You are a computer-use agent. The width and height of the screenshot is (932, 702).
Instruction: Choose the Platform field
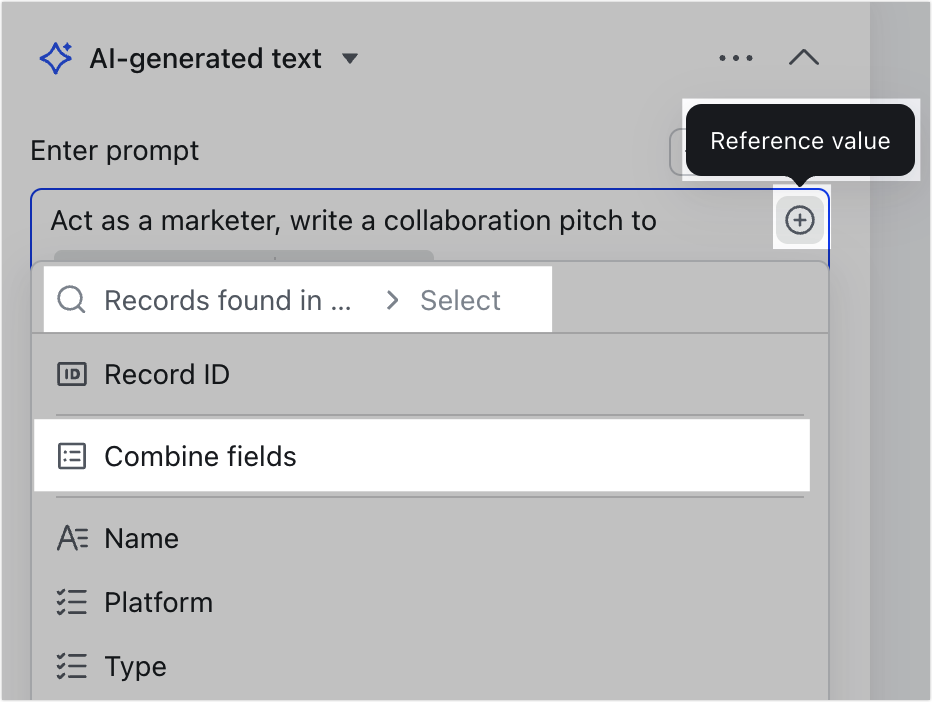(x=430, y=602)
